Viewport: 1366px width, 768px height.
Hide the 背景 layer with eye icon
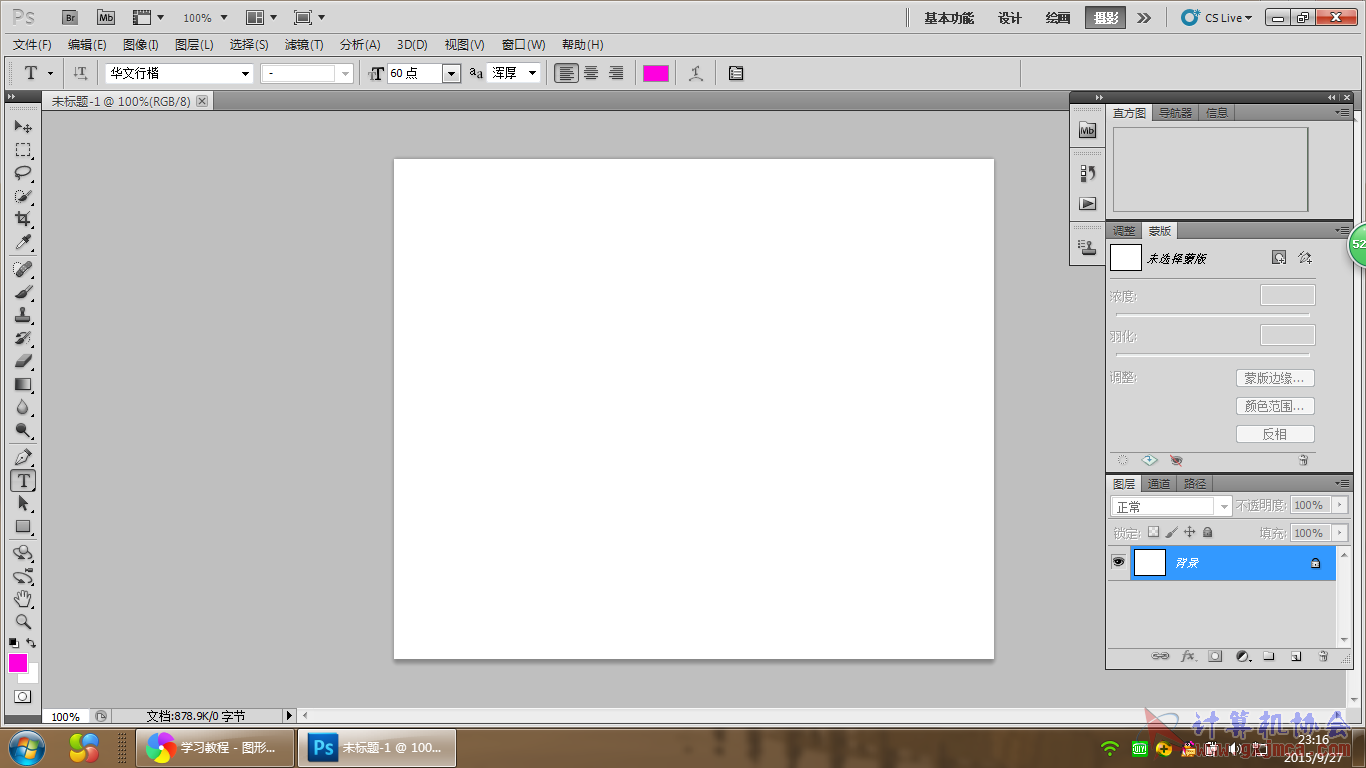point(1118,562)
